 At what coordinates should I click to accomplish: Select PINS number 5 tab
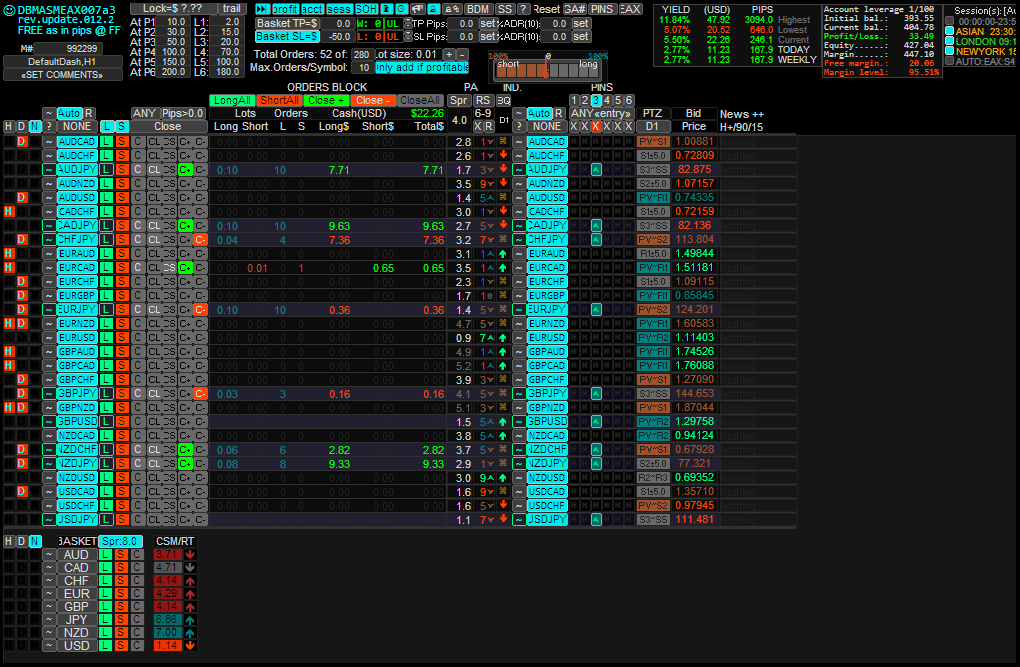point(618,100)
